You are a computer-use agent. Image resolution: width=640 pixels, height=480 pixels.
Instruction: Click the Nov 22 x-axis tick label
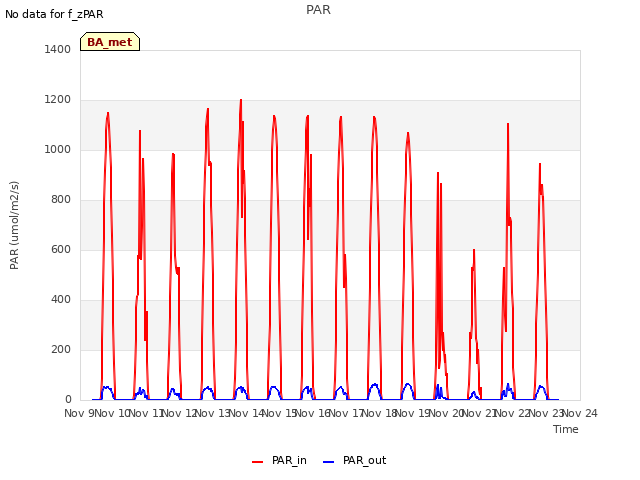[x=513, y=413]
